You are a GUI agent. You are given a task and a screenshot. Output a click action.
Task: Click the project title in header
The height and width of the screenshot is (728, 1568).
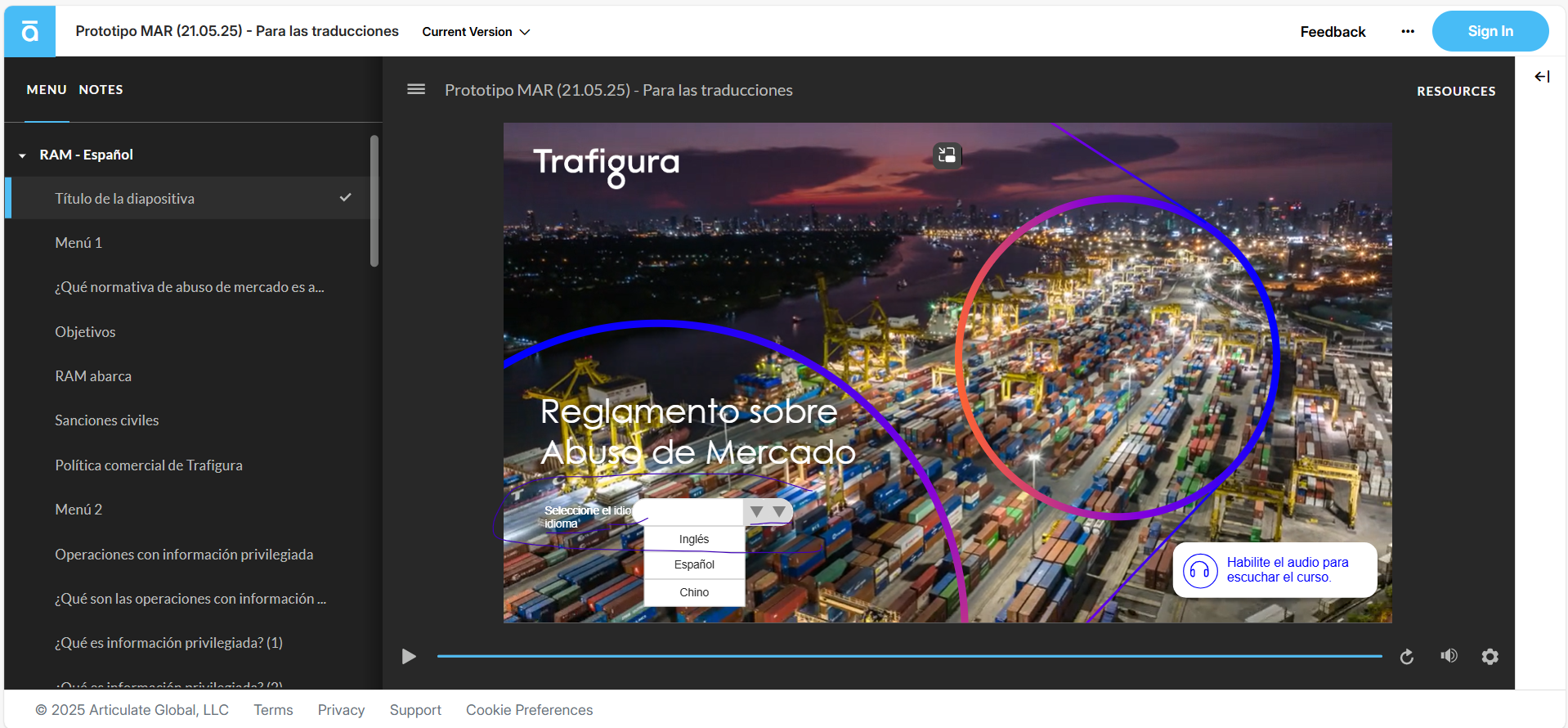point(237,31)
